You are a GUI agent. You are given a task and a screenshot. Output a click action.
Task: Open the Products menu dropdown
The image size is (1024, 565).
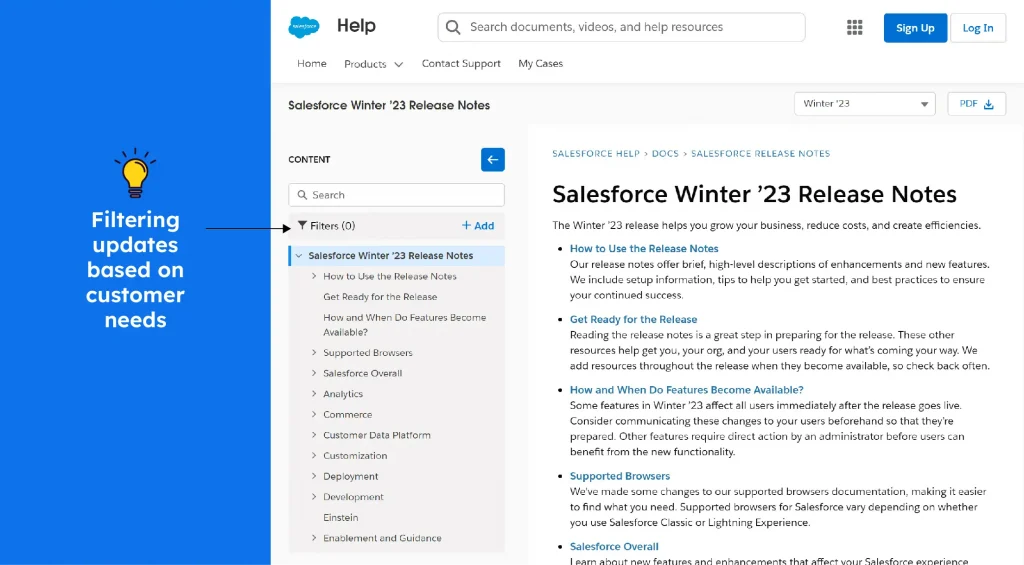click(x=374, y=64)
